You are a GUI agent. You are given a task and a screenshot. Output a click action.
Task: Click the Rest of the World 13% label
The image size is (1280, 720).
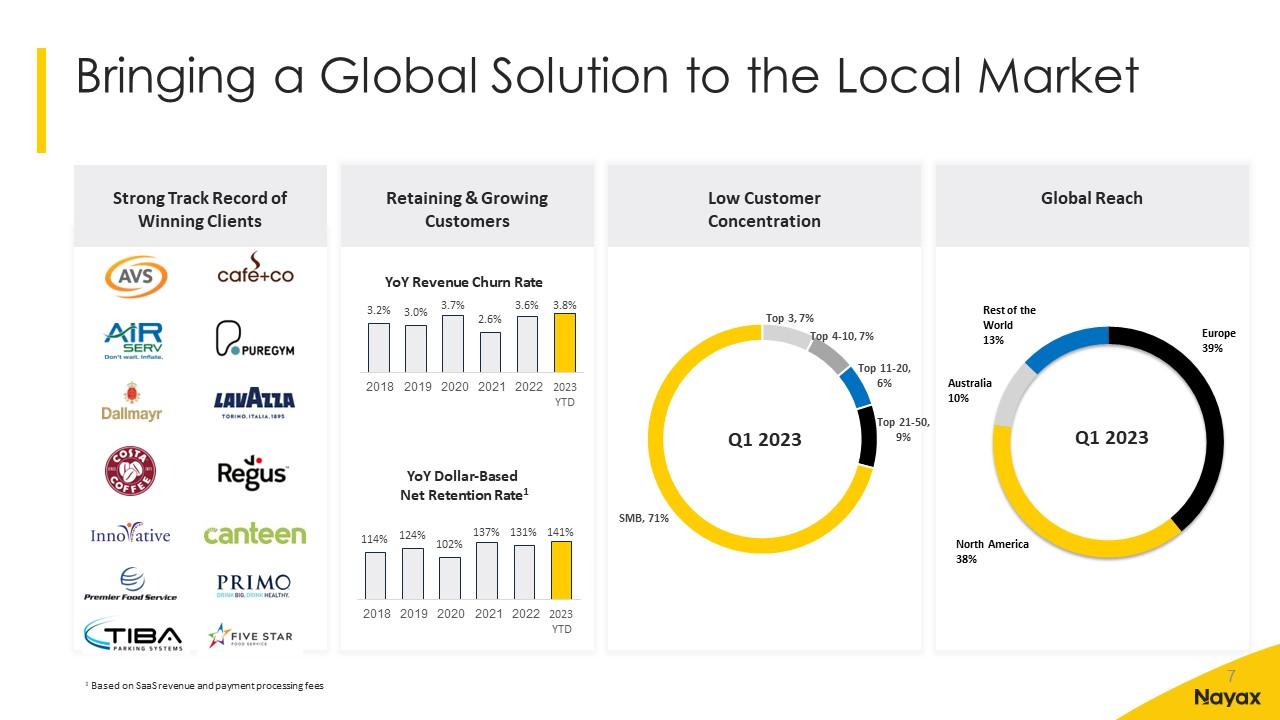[1009, 325]
